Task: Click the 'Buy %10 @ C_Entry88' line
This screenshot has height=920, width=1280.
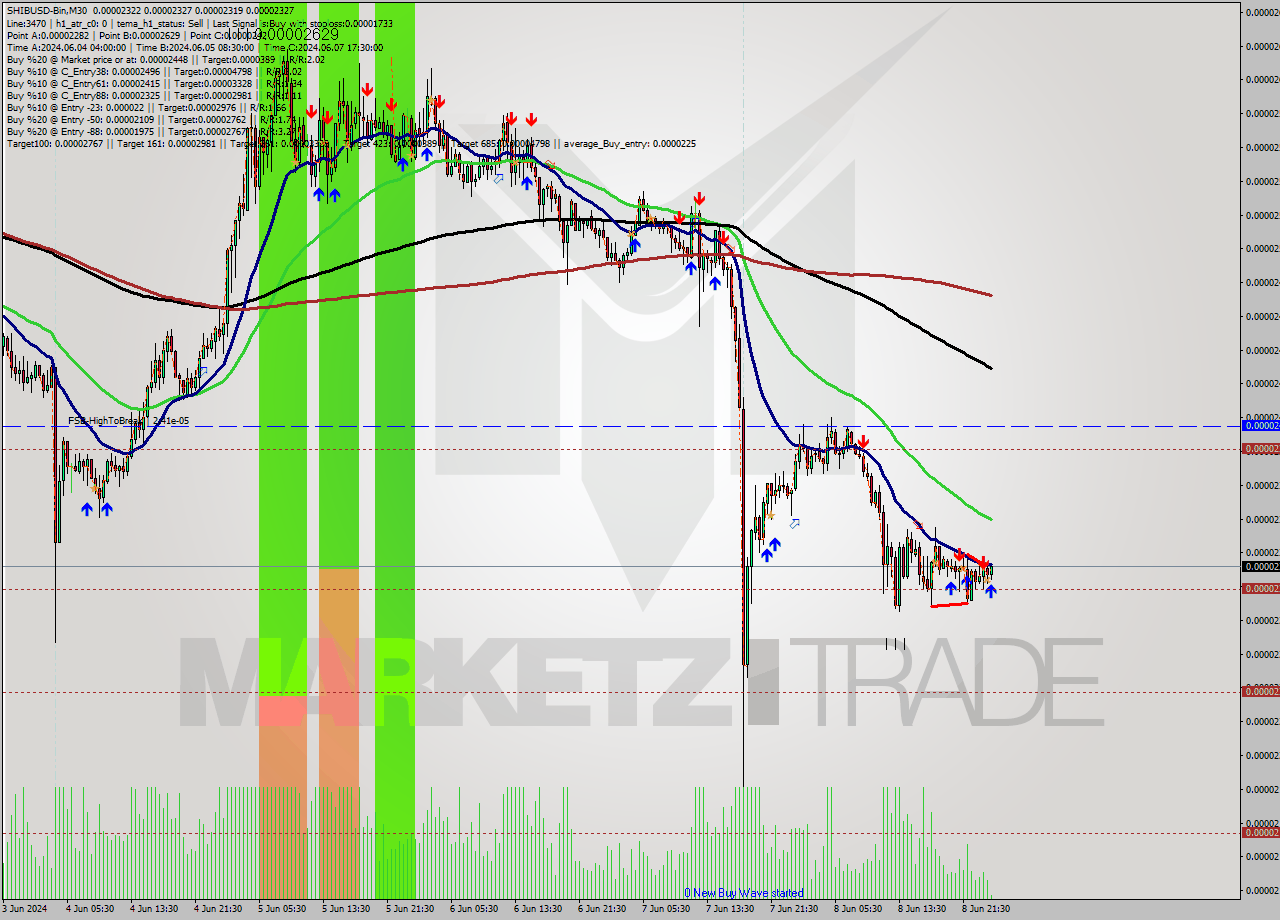Action: point(154,95)
